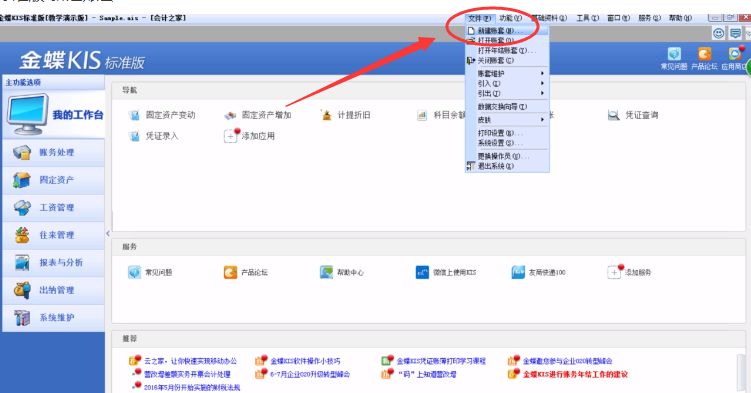Choose 退出系统 menu entry
The width and height of the screenshot is (751, 393).
click(x=507, y=167)
